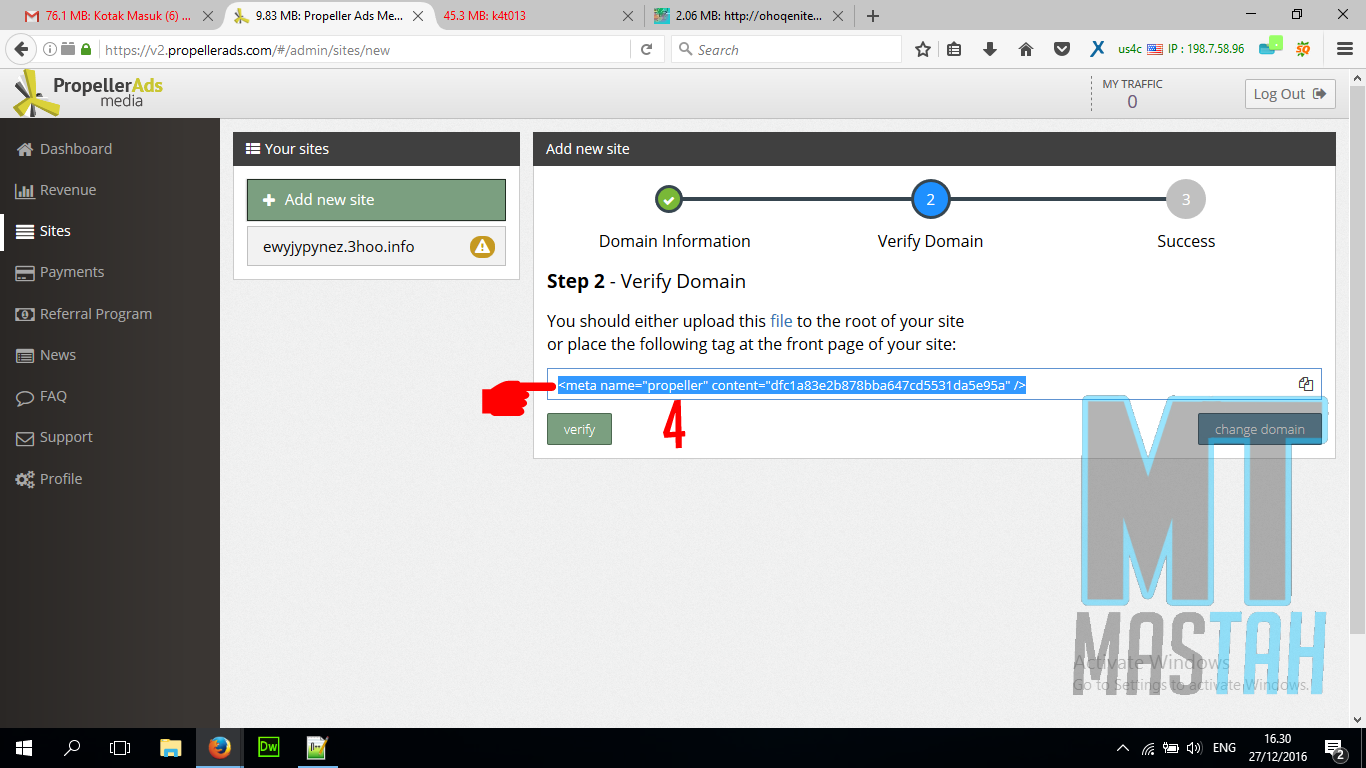This screenshot has width=1366, height=768.
Task: Open the Firefox hamburger menu
Action: (x=1344, y=48)
